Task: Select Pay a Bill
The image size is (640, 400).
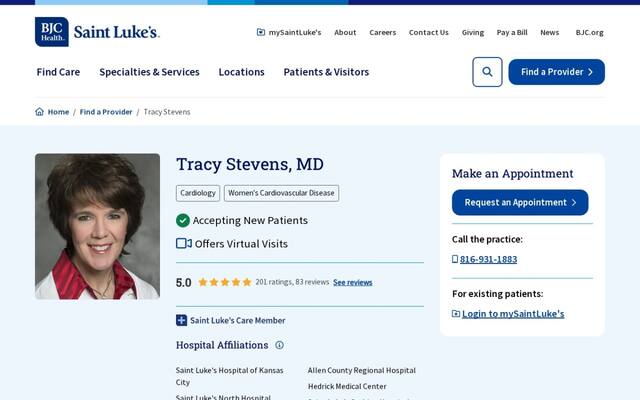Action: [x=512, y=32]
